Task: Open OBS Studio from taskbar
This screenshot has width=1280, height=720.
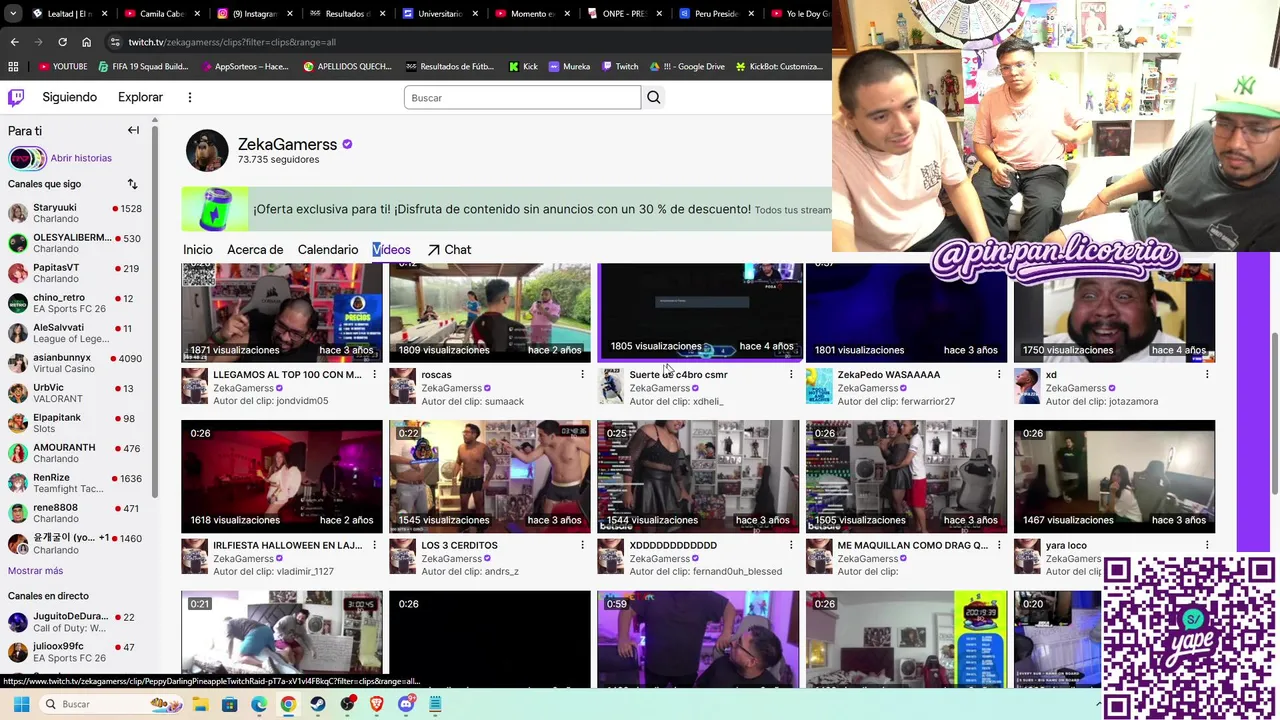Action: pyautogui.click(x=347, y=704)
